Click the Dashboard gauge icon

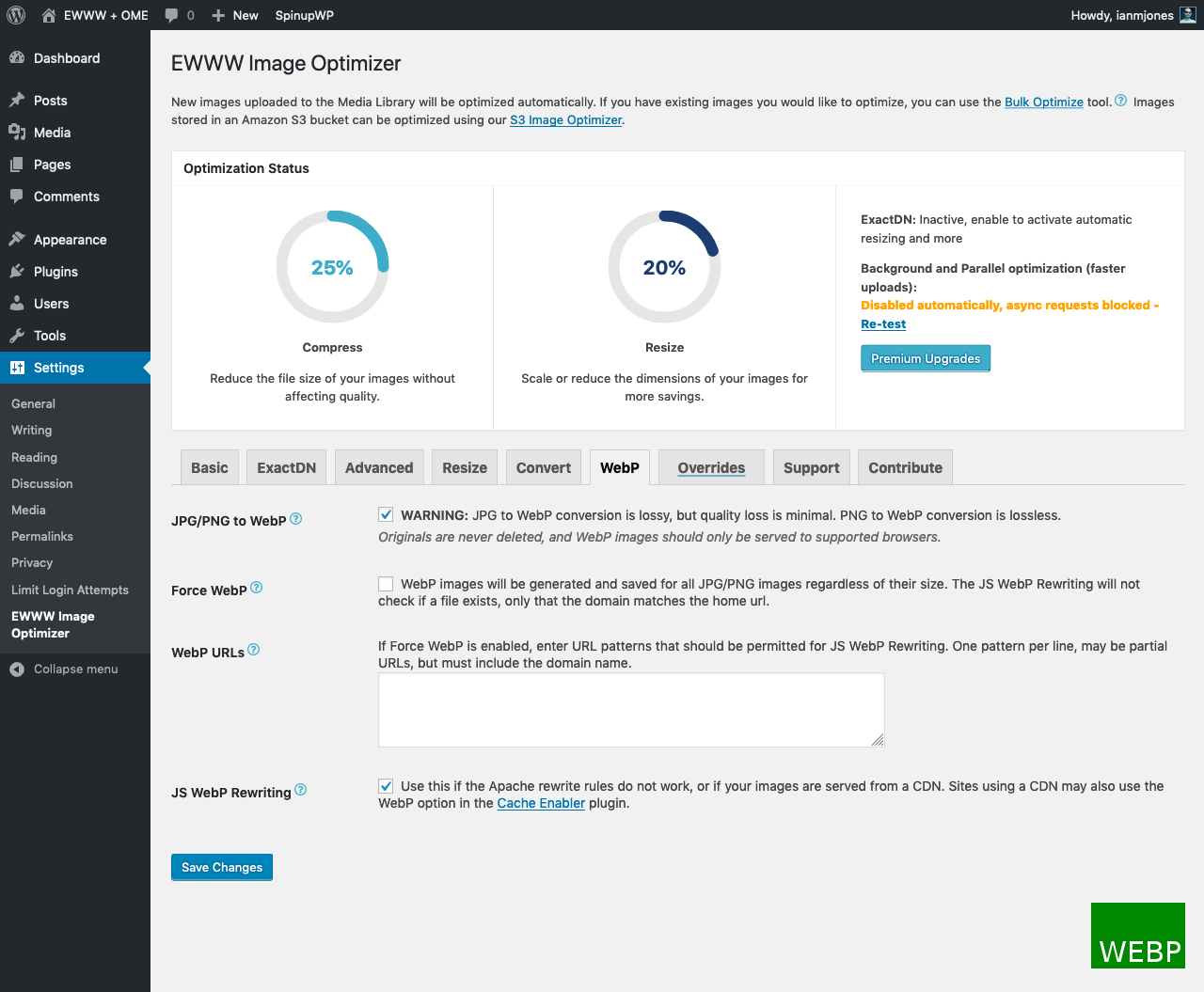(17, 57)
